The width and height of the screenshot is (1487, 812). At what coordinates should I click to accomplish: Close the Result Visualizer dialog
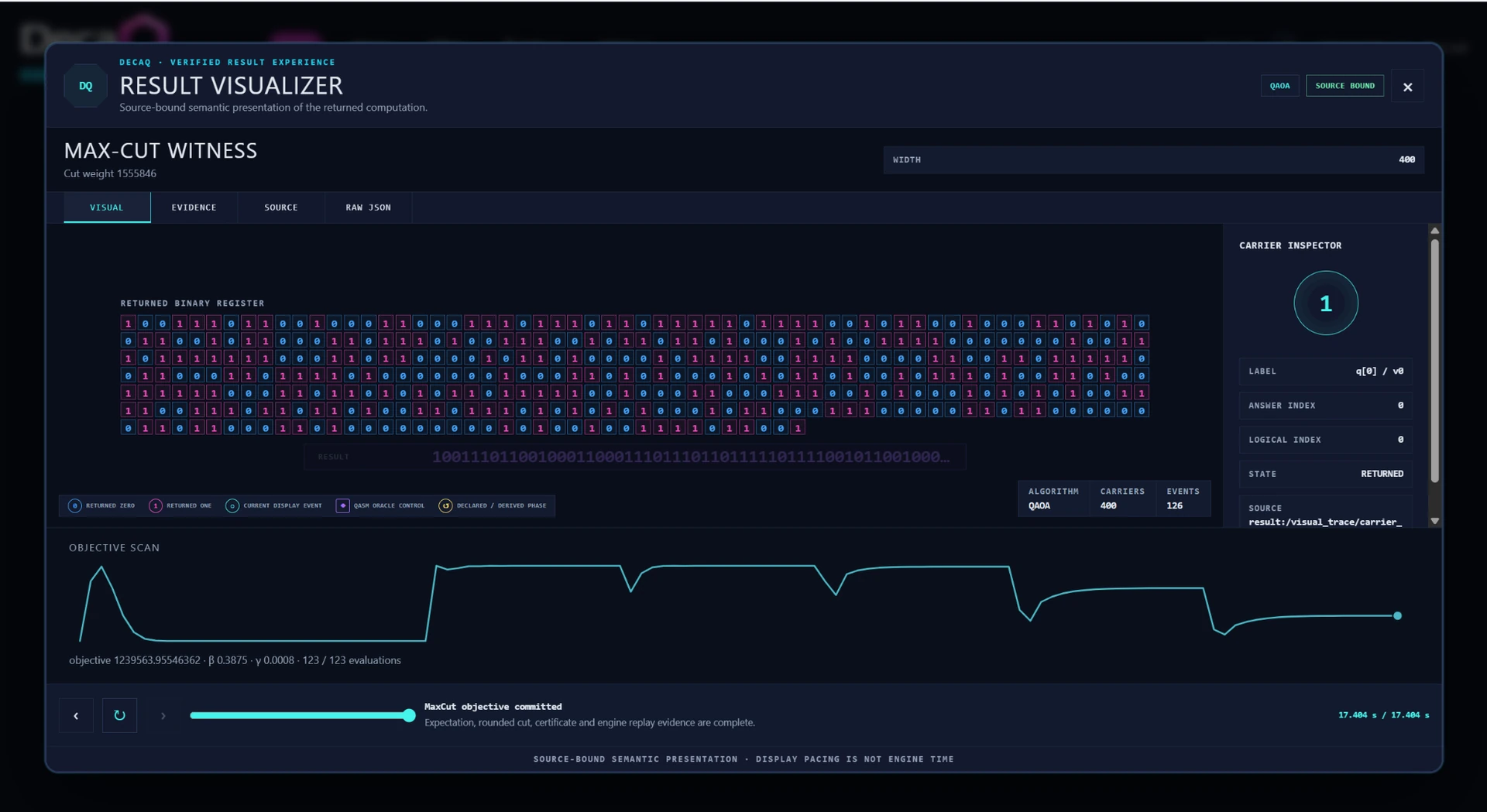1407,87
